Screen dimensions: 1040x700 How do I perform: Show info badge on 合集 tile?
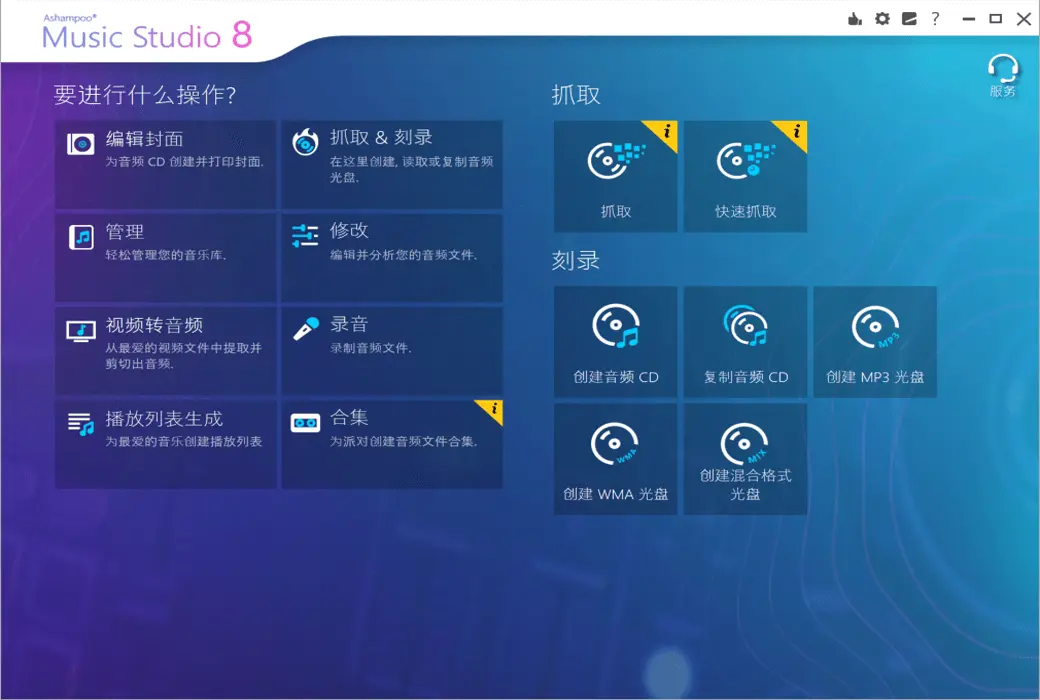493,409
